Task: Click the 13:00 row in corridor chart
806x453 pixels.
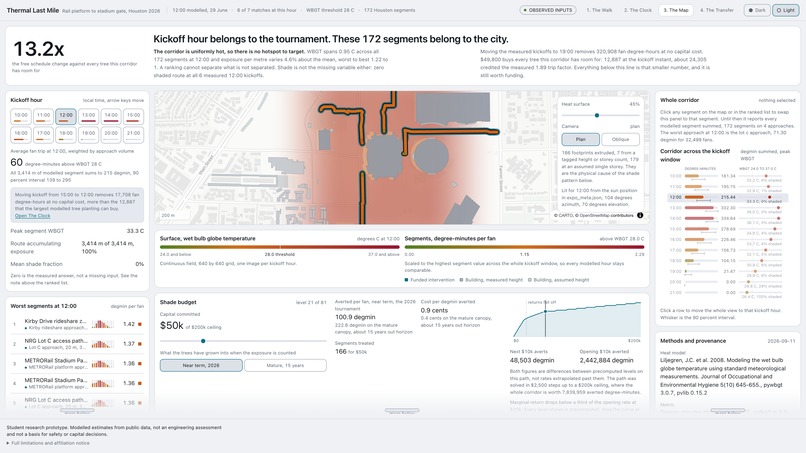Action: pyautogui.click(x=727, y=208)
